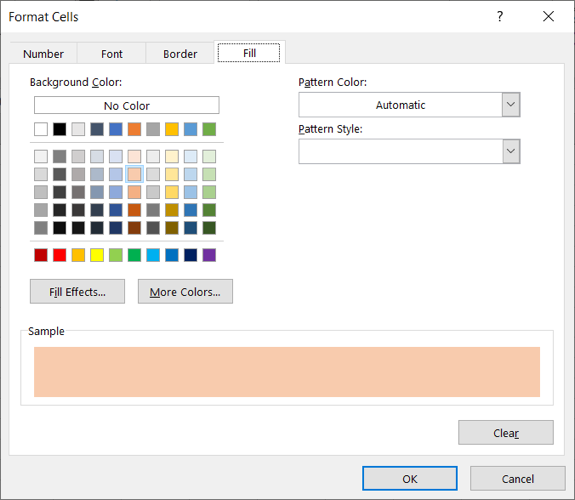Click More Colors button

click(x=185, y=292)
